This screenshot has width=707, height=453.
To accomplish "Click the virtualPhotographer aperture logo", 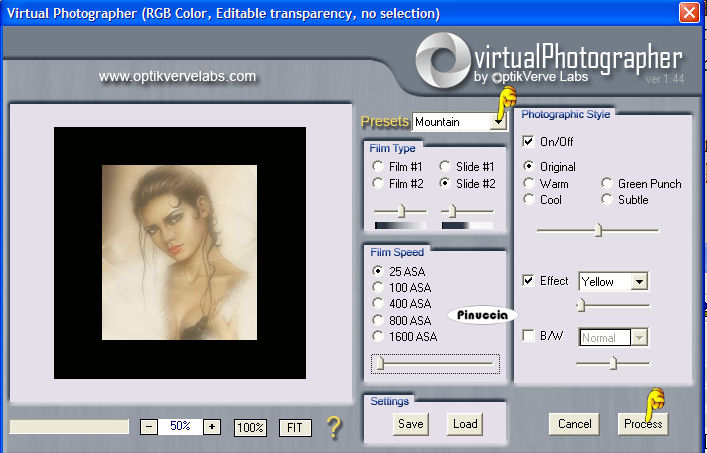I will pyautogui.click(x=443, y=60).
